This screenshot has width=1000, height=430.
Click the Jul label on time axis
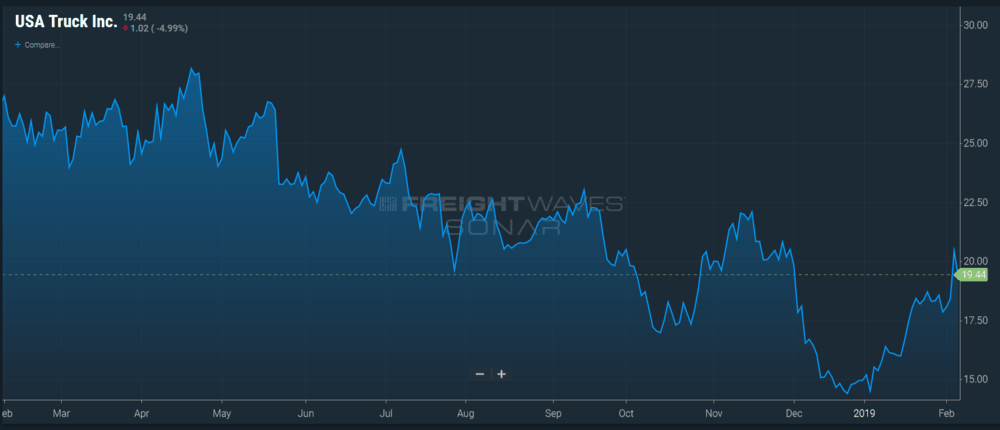coord(386,413)
